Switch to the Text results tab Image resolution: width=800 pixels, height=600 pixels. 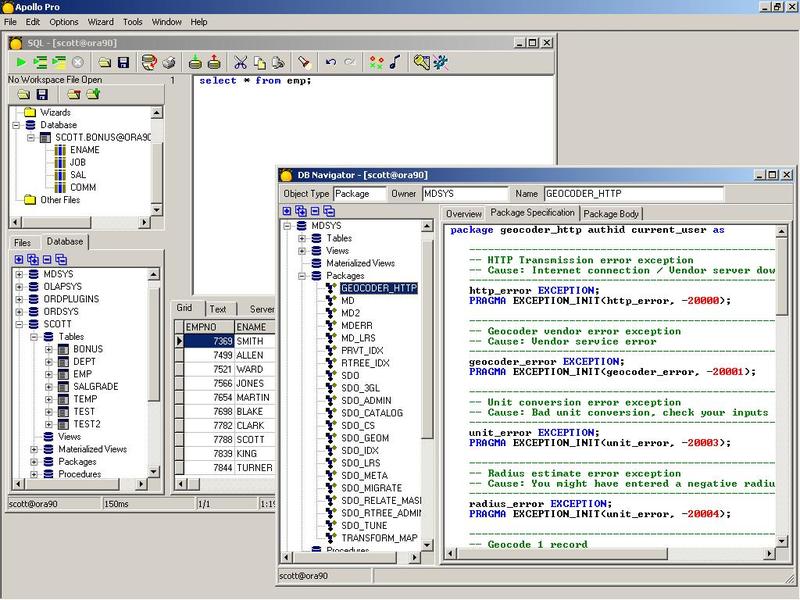point(218,309)
